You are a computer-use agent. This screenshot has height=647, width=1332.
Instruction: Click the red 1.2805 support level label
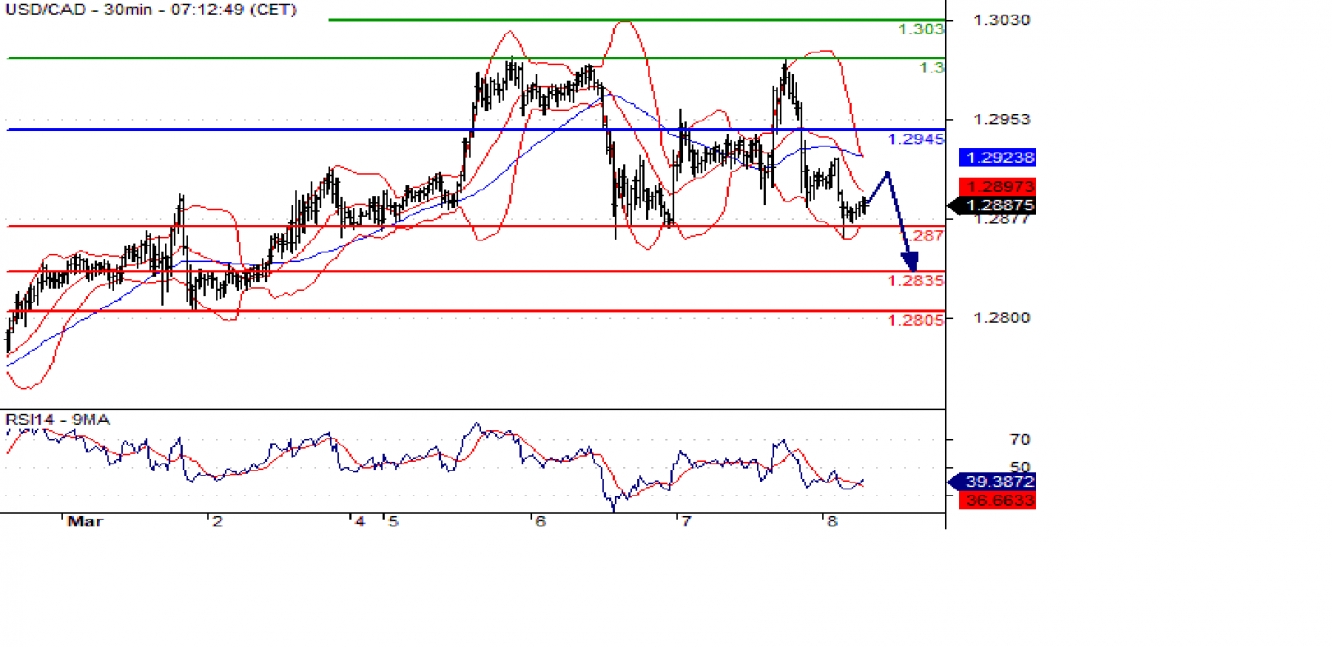coord(915,320)
